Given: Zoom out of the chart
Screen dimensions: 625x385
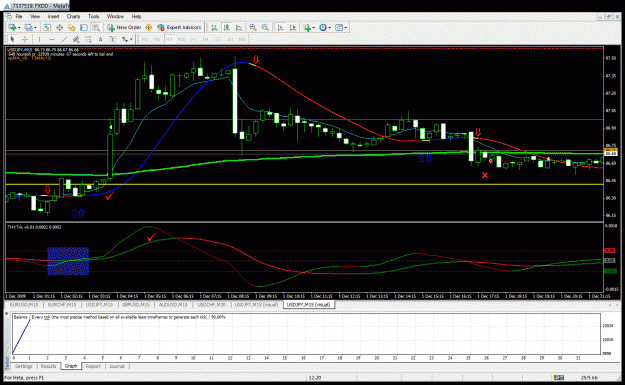Looking at the screenshot, I should [x=265, y=28].
